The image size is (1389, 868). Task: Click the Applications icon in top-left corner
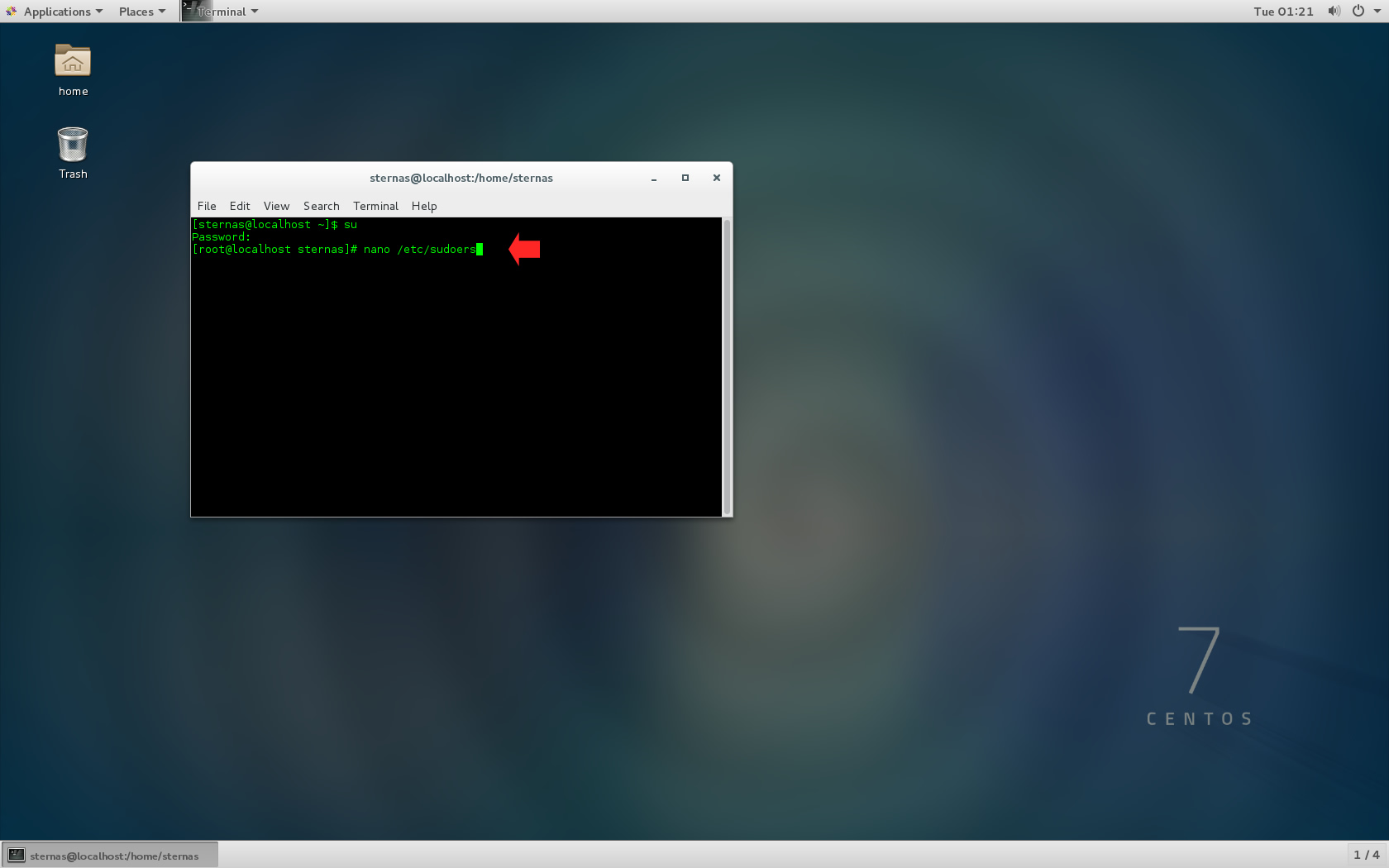pos(12,12)
